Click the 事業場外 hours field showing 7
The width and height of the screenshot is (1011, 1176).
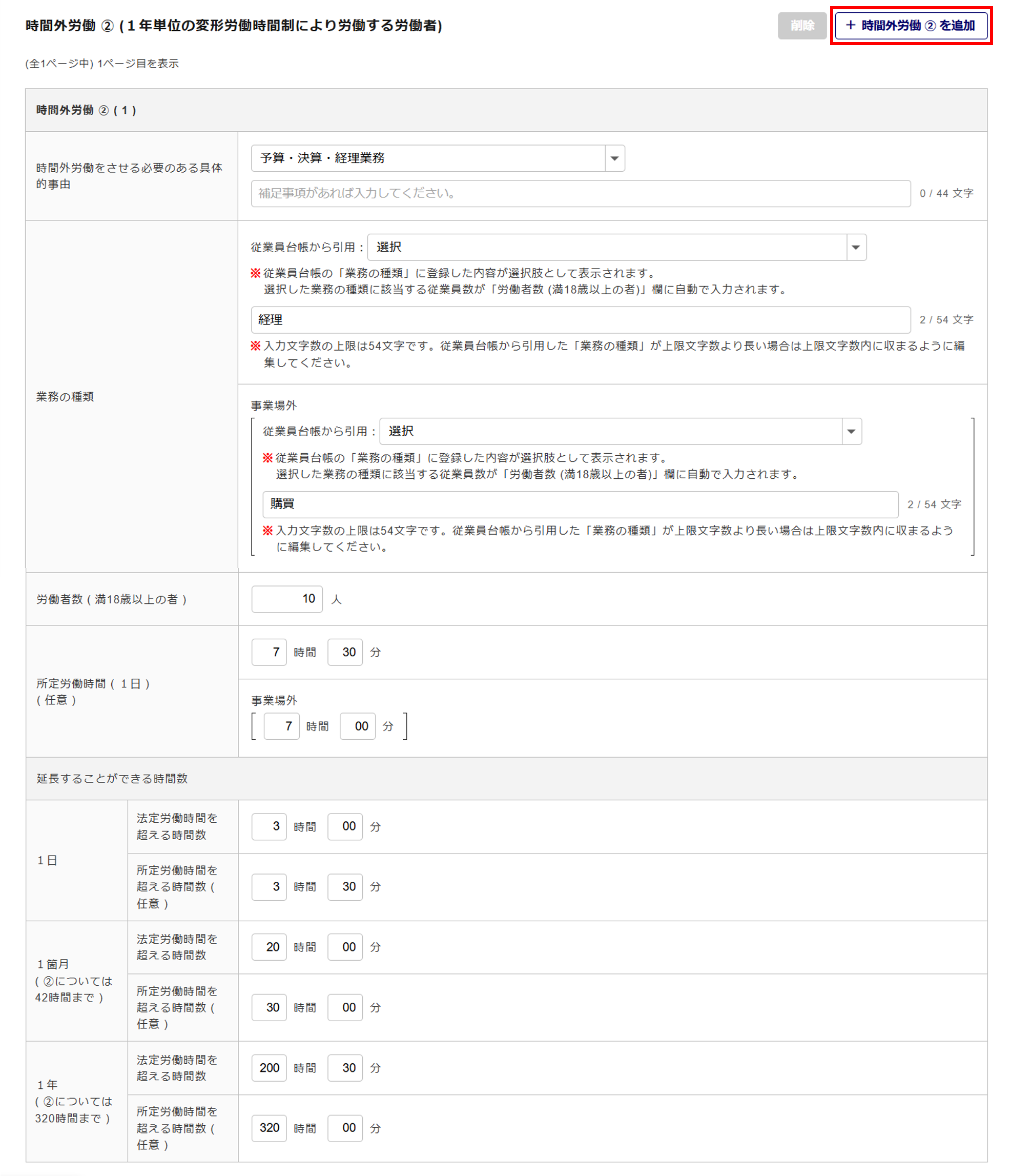point(282,726)
